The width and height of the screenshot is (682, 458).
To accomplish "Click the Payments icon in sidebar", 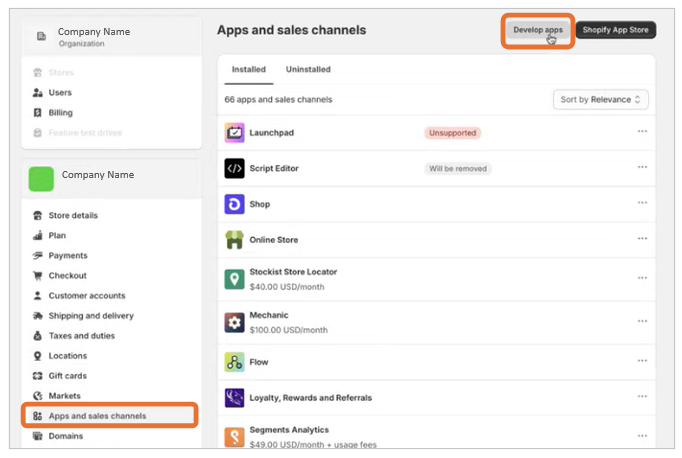I will pyautogui.click(x=38, y=255).
